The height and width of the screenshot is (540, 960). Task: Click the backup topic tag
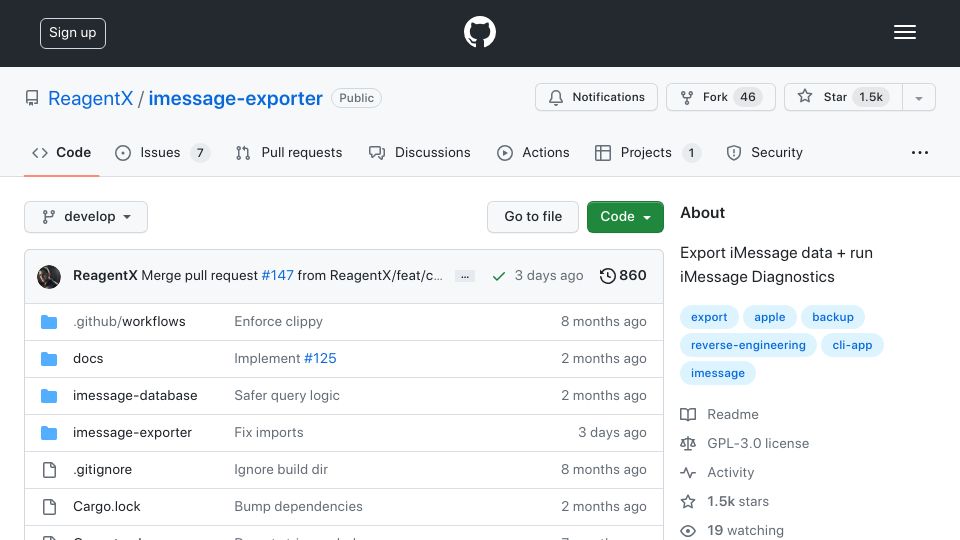(x=833, y=317)
